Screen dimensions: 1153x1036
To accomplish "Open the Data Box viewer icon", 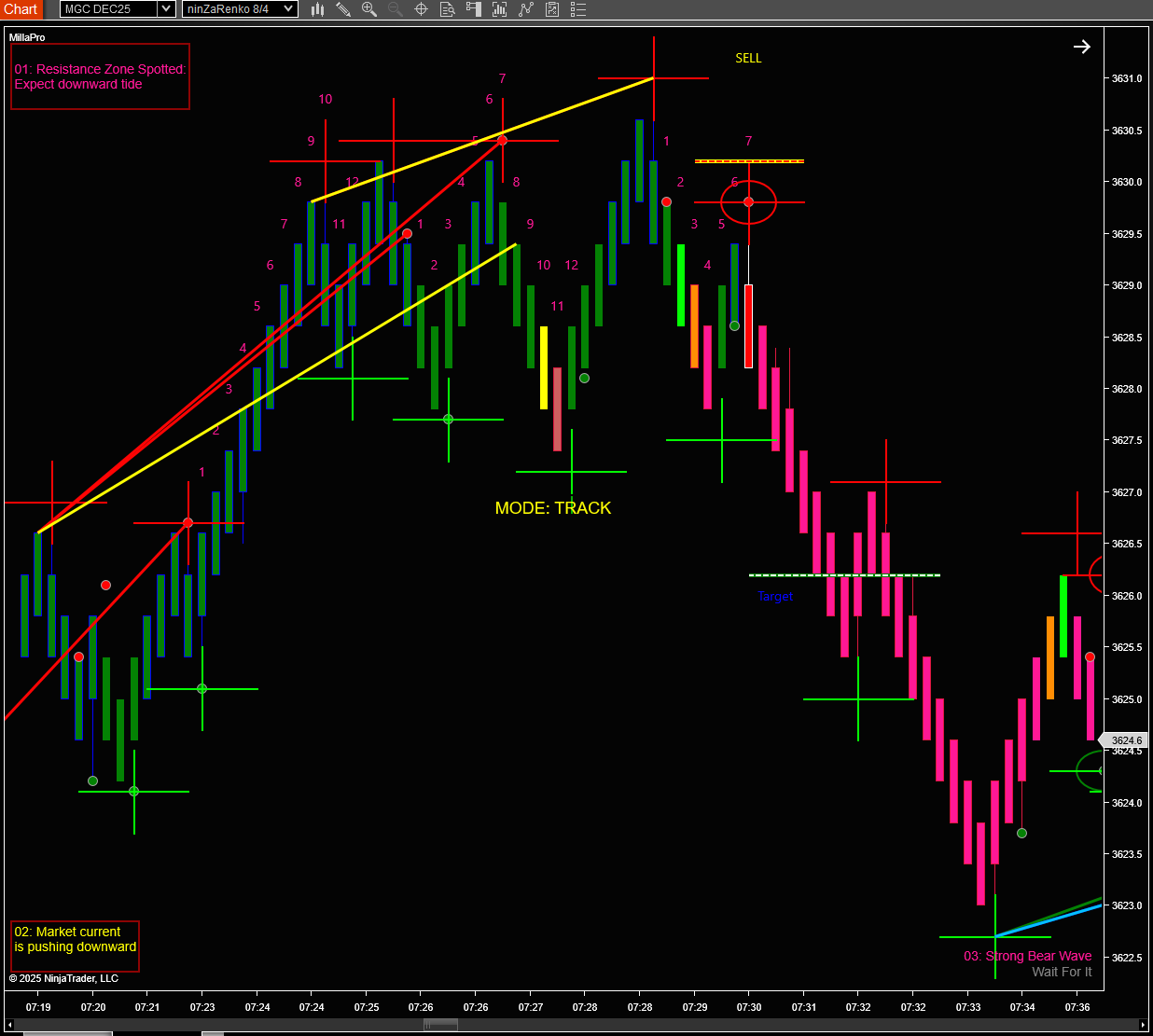I will [x=447, y=9].
